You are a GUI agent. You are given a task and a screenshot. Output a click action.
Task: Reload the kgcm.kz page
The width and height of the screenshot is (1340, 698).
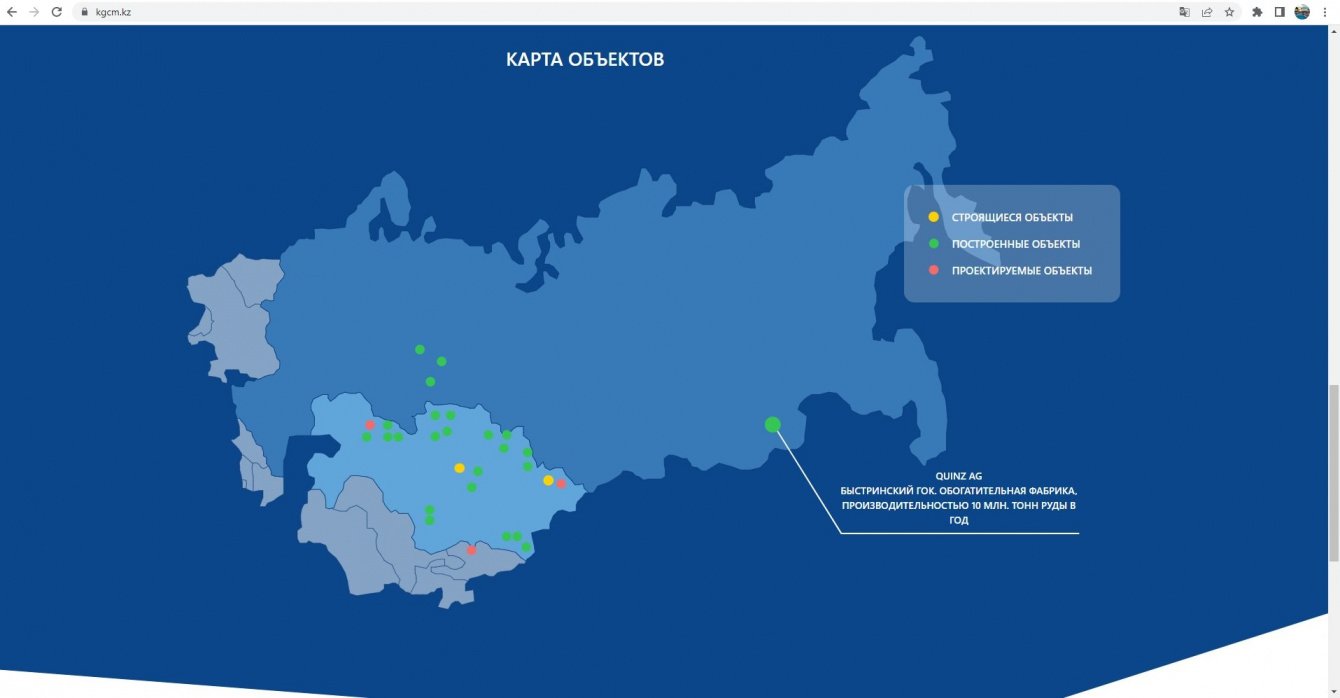click(x=57, y=12)
